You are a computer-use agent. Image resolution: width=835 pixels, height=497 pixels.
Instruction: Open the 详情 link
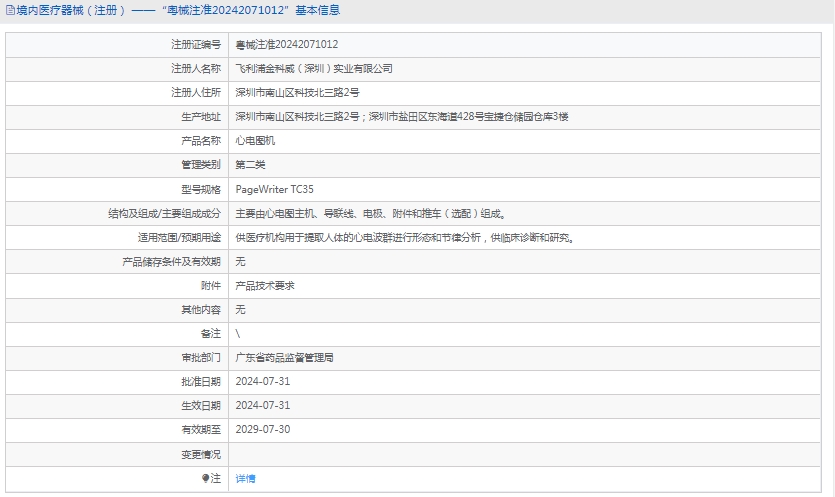click(x=245, y=479)
